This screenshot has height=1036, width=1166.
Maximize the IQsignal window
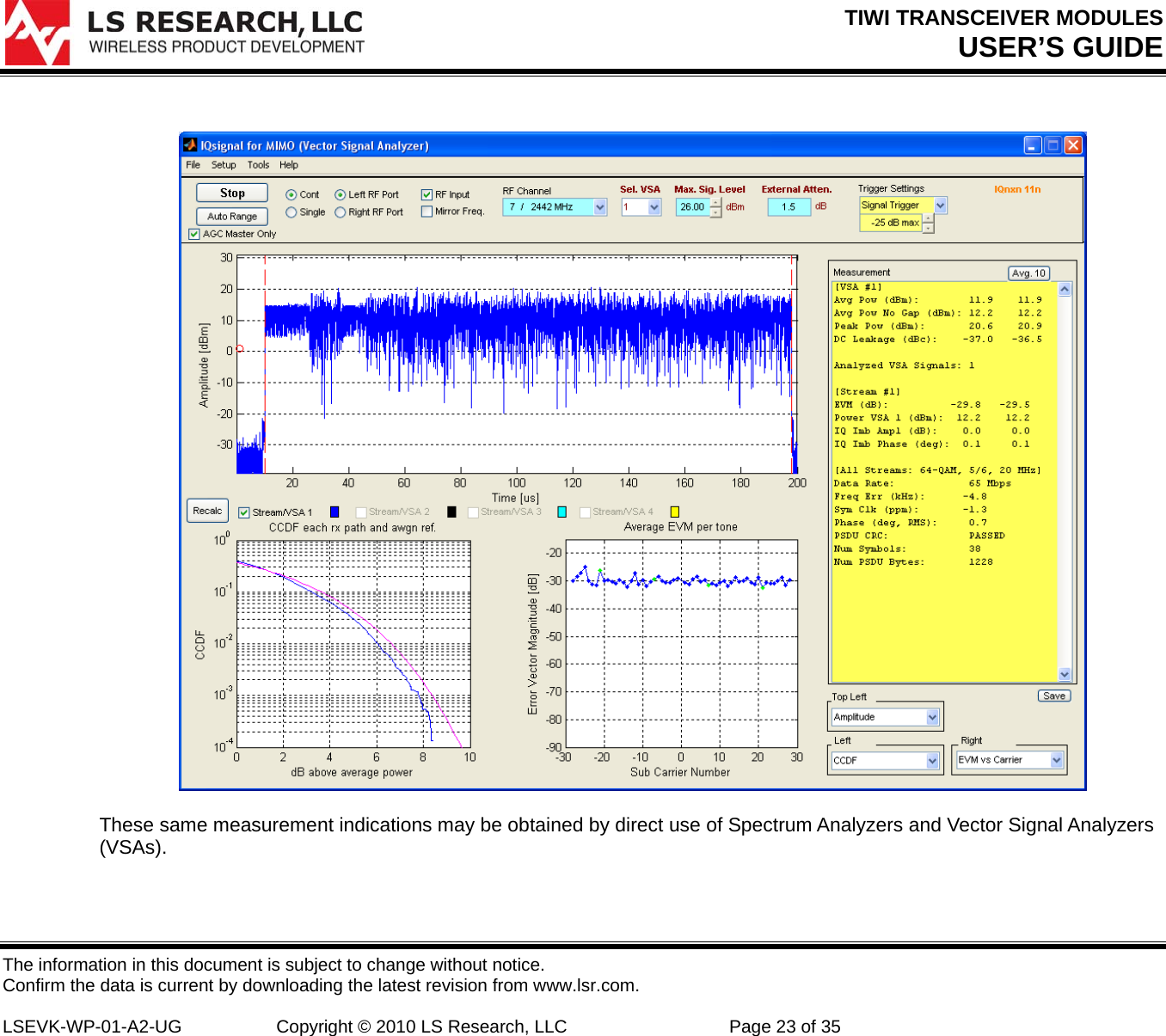1052,145
